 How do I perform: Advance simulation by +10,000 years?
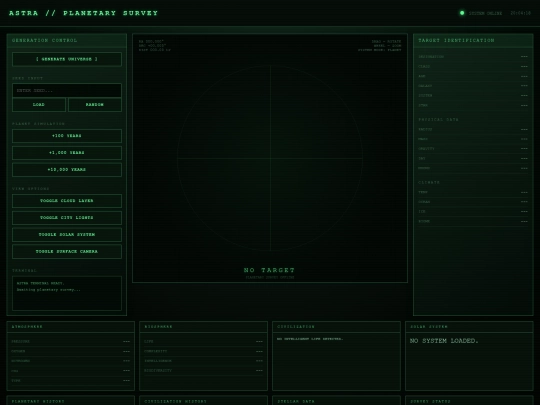tap(67, 169)
